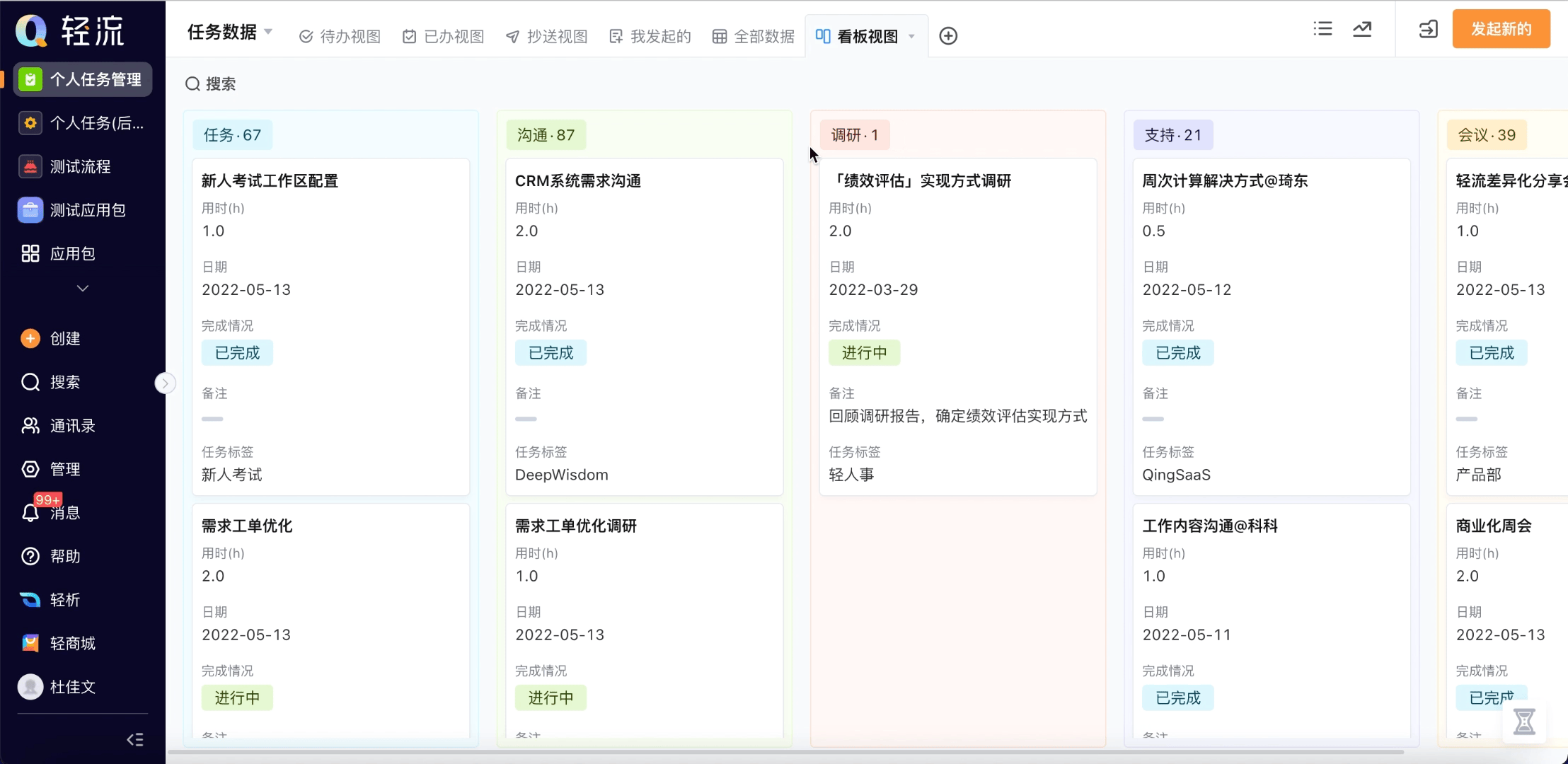Switch to 待办视图 tab
Screen dimensions: 1568x764
pyautogui.click(x=340, y=36)
